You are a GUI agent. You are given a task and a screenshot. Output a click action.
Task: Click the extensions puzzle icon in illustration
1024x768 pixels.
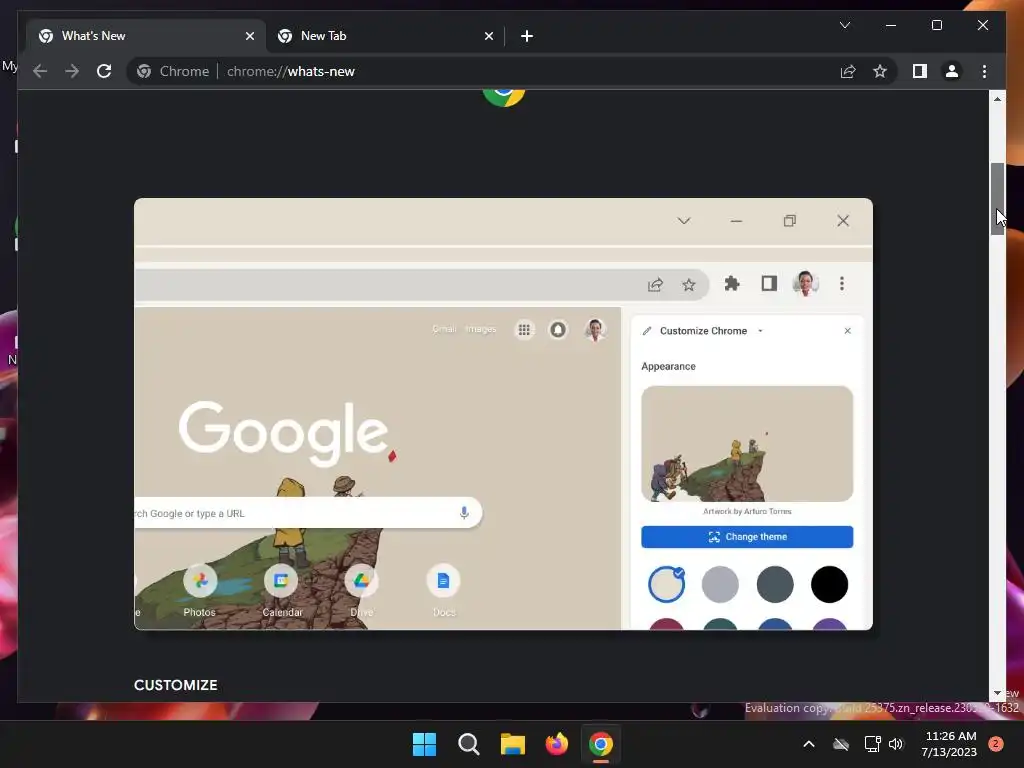[x=732, y=283]
